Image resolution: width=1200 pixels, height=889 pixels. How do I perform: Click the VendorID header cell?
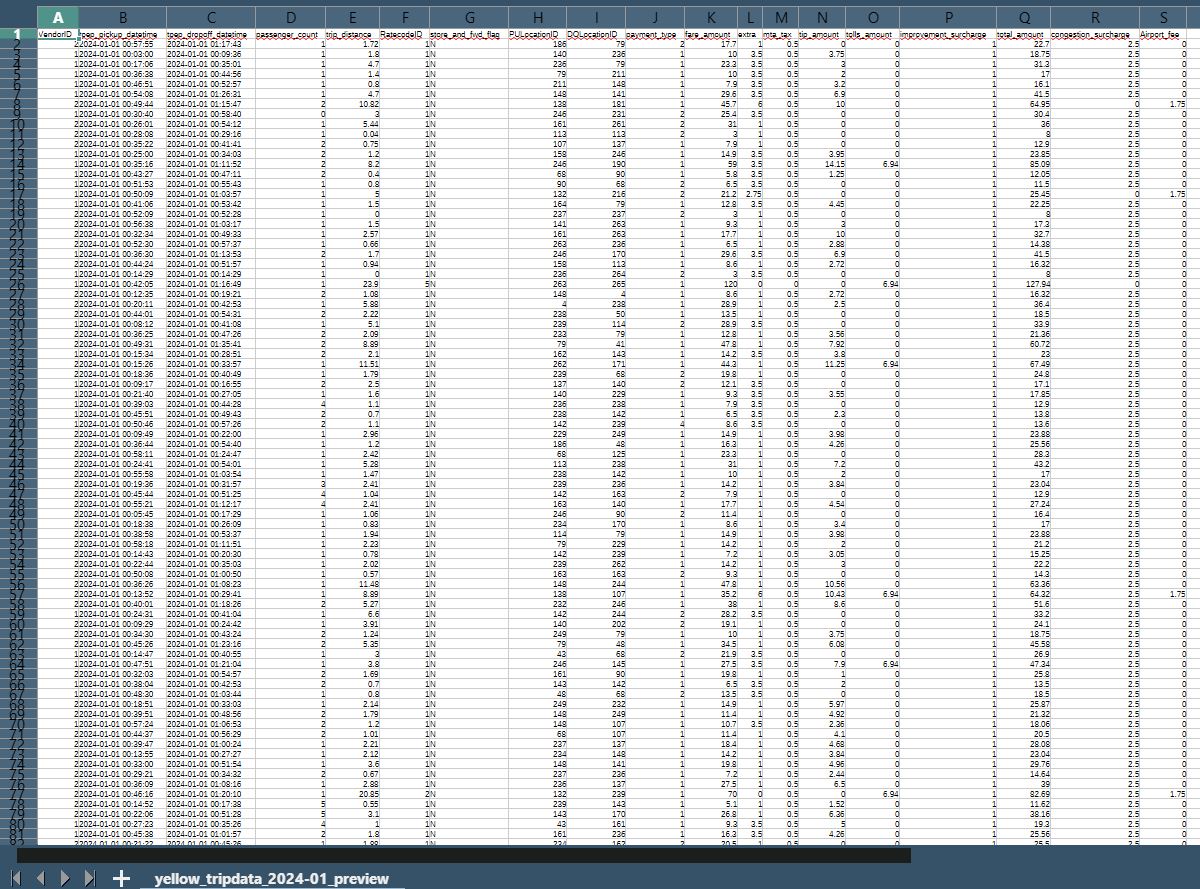(58, 34)
